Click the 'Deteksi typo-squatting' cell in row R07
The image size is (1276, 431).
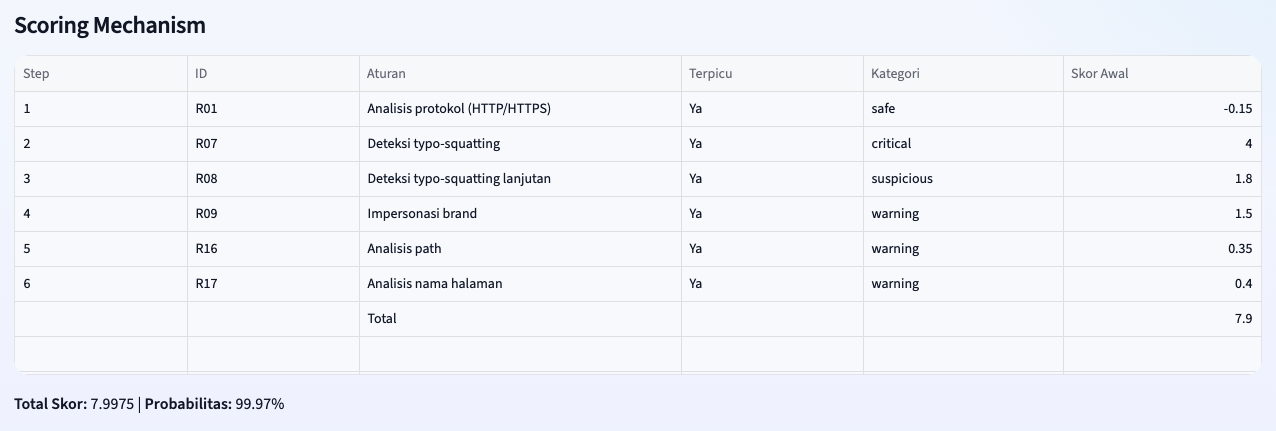tap(520, 144)
